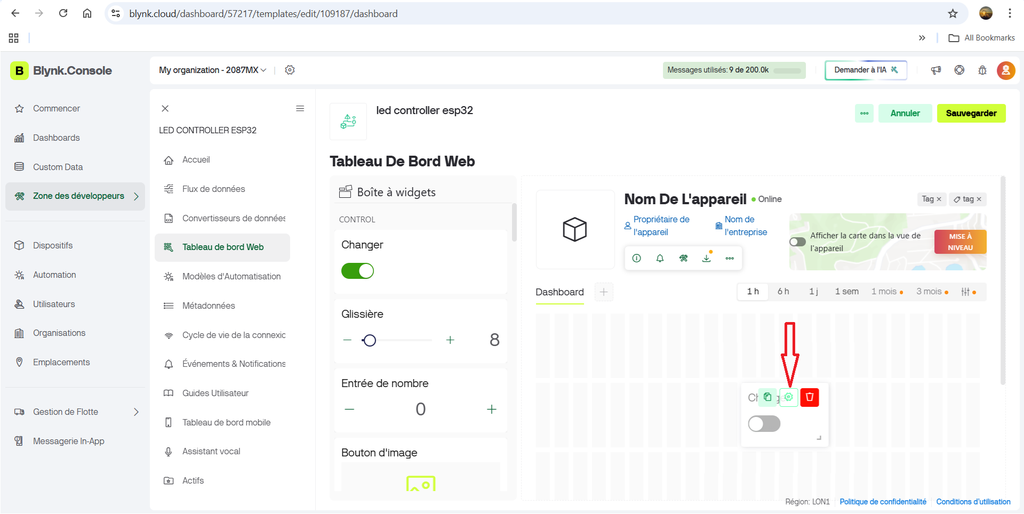Click the Glissière slider handle
This screenshot has height=514, width=1024.
370,340
